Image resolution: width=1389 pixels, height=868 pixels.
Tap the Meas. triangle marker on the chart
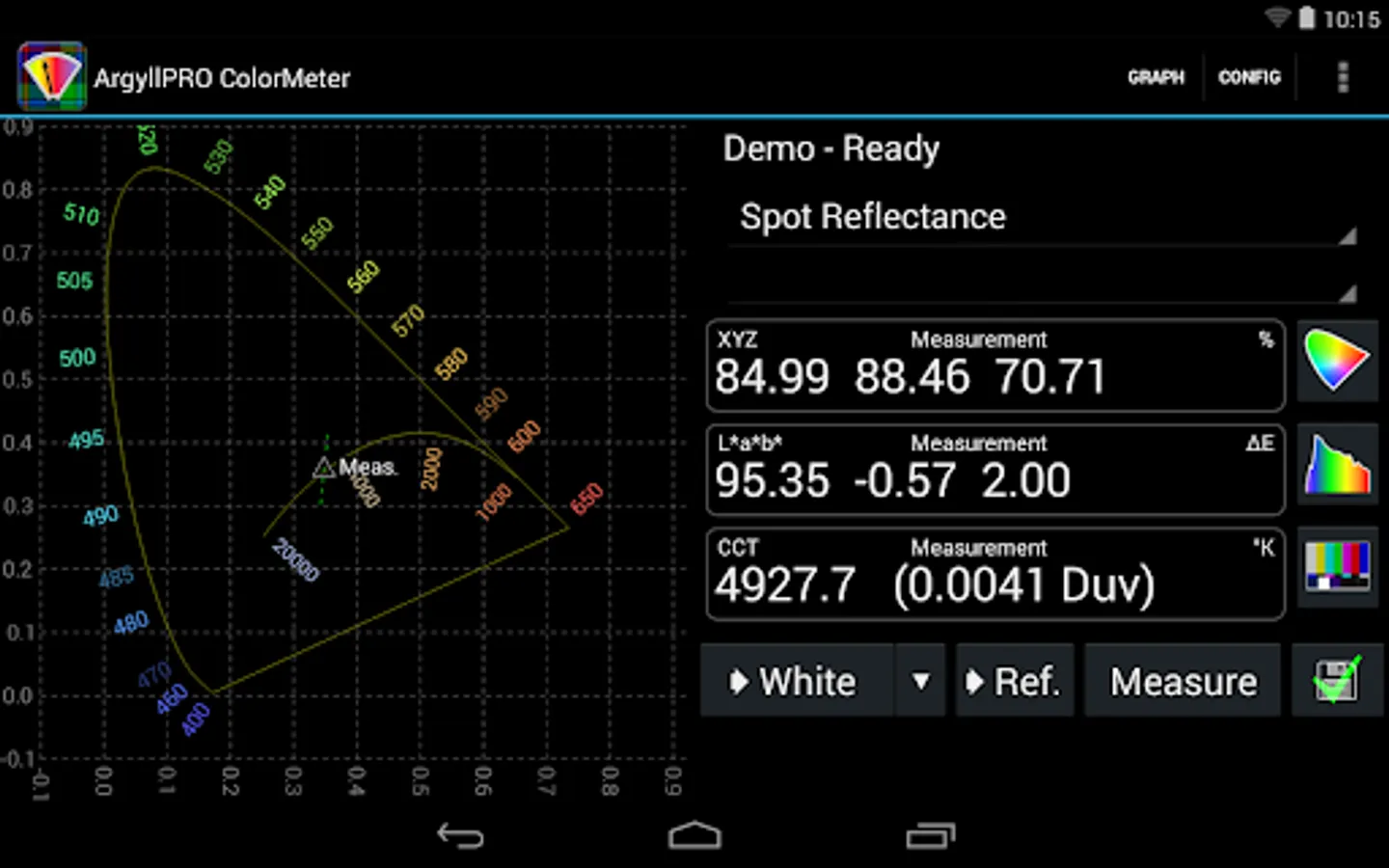(324, 468)
